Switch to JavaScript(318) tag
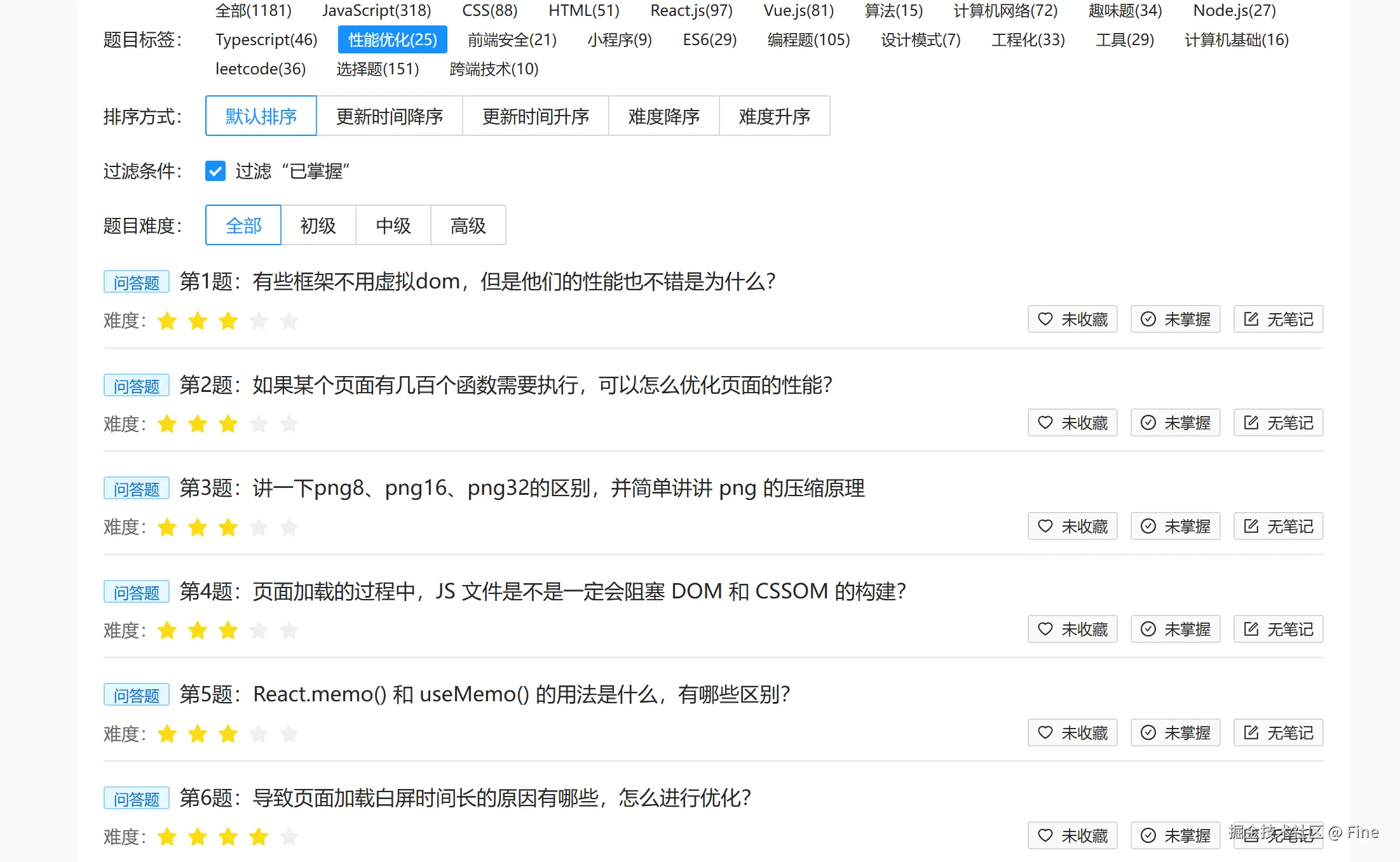Screen dimensions: 1400x862 click(x=376, y=11)
